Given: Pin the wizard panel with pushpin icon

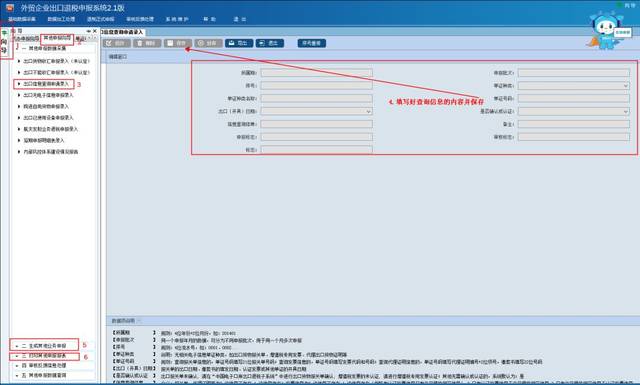Looking at the screenshot, I should click(89, 31).
